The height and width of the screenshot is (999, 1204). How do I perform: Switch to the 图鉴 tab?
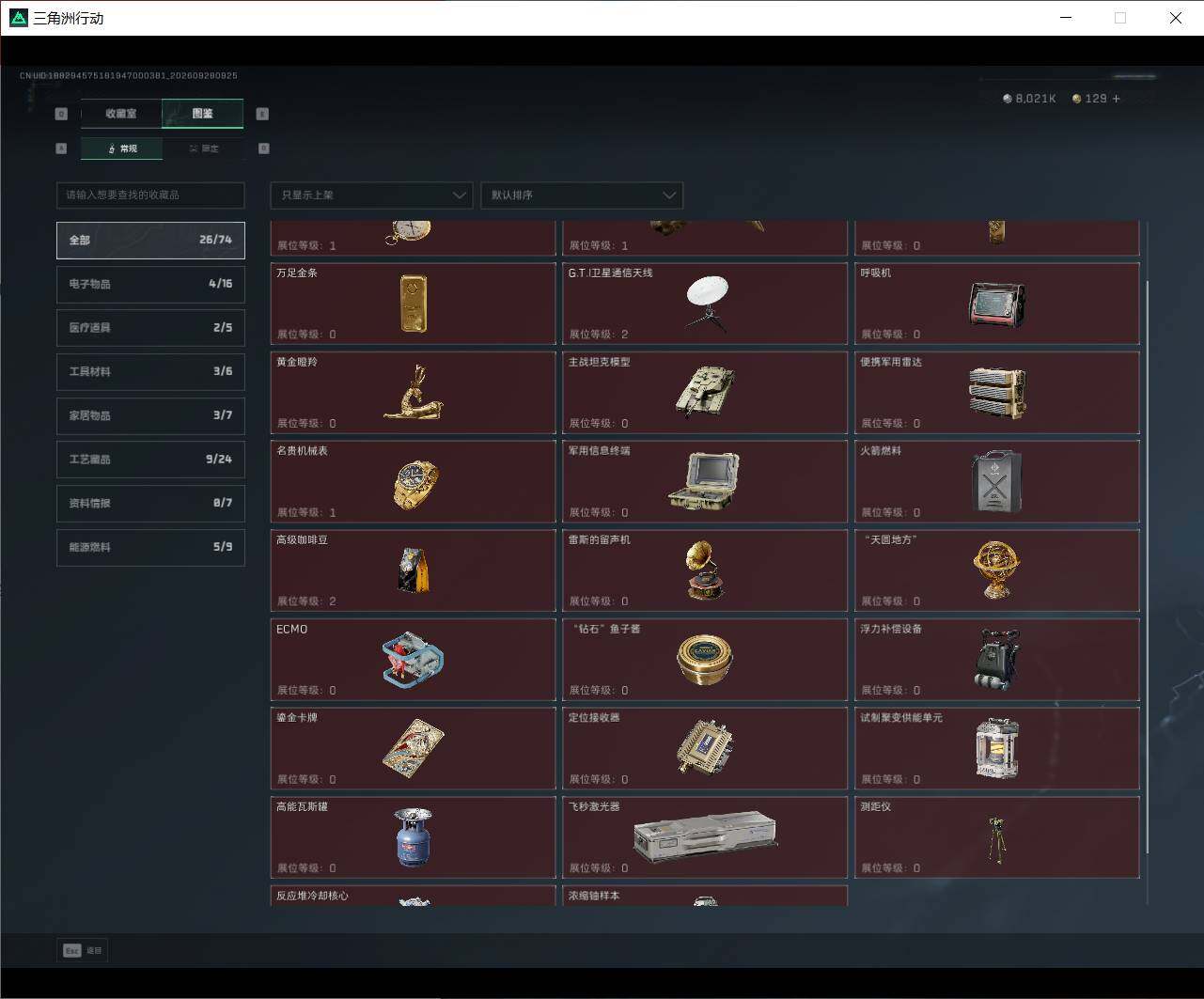coord(202,114)
